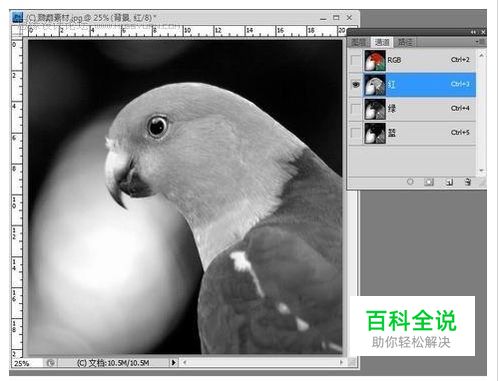Collapse the channels panel to icons

click(x=474, y=32)
